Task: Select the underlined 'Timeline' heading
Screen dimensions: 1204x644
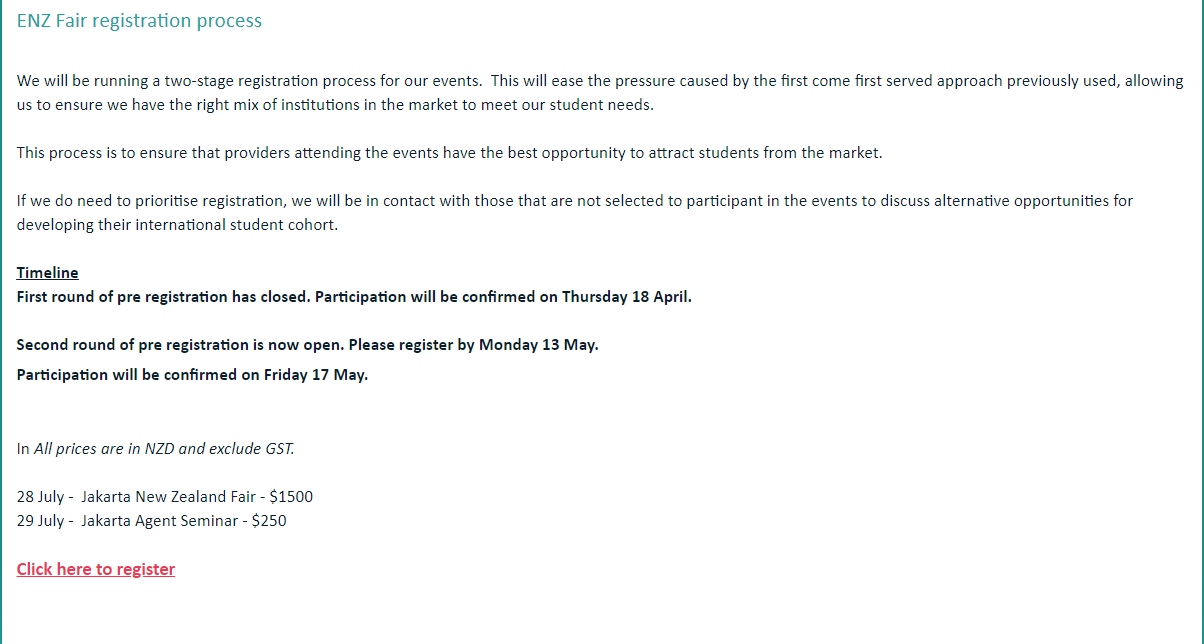Action: [47, 273]
